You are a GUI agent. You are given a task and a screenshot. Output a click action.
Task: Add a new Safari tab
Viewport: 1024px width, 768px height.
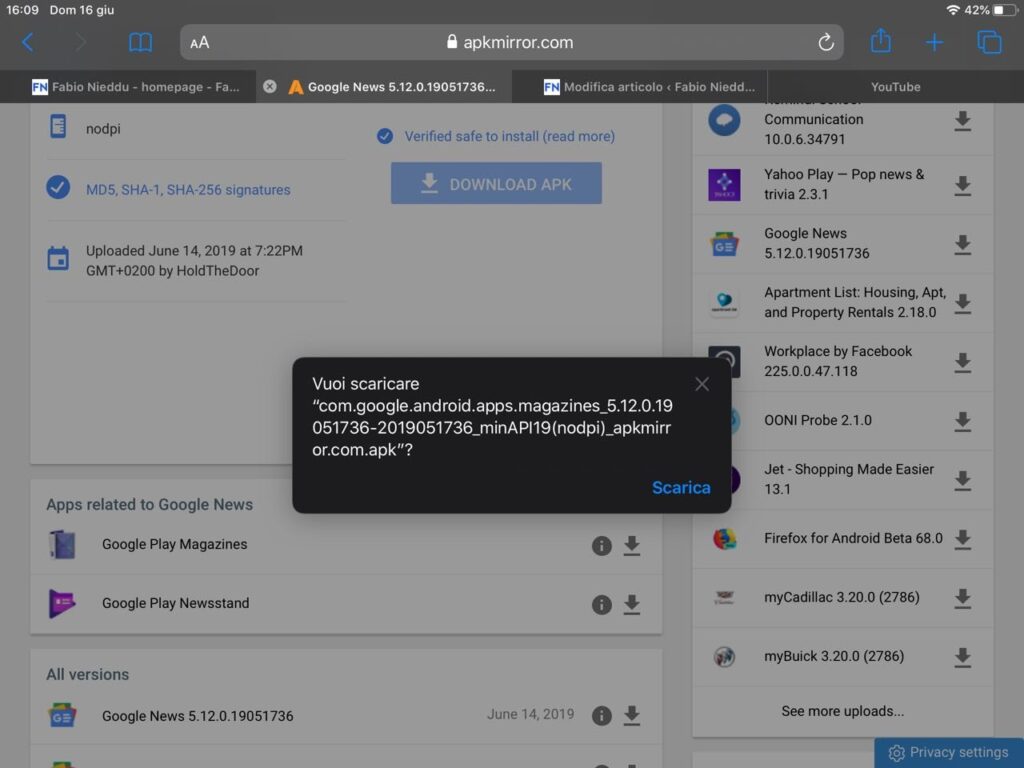tap(935, 42)
